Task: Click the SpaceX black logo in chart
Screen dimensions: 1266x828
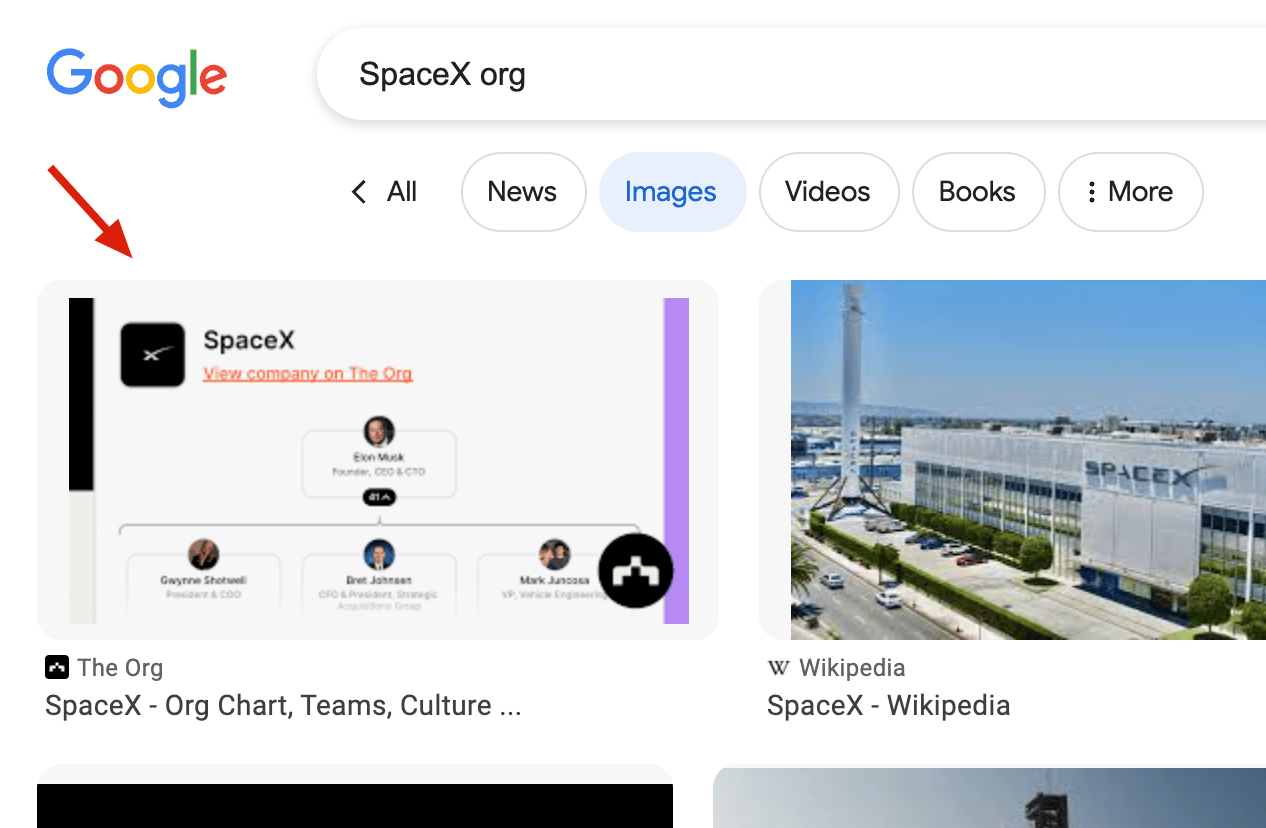Action: (152, 354)
